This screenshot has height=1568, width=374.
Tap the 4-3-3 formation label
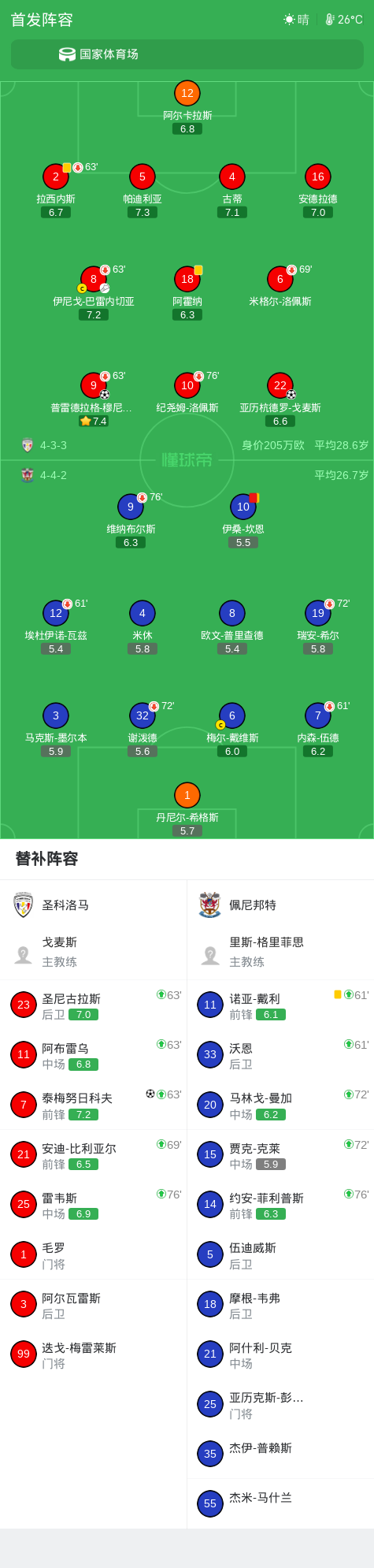click(54, 445)
